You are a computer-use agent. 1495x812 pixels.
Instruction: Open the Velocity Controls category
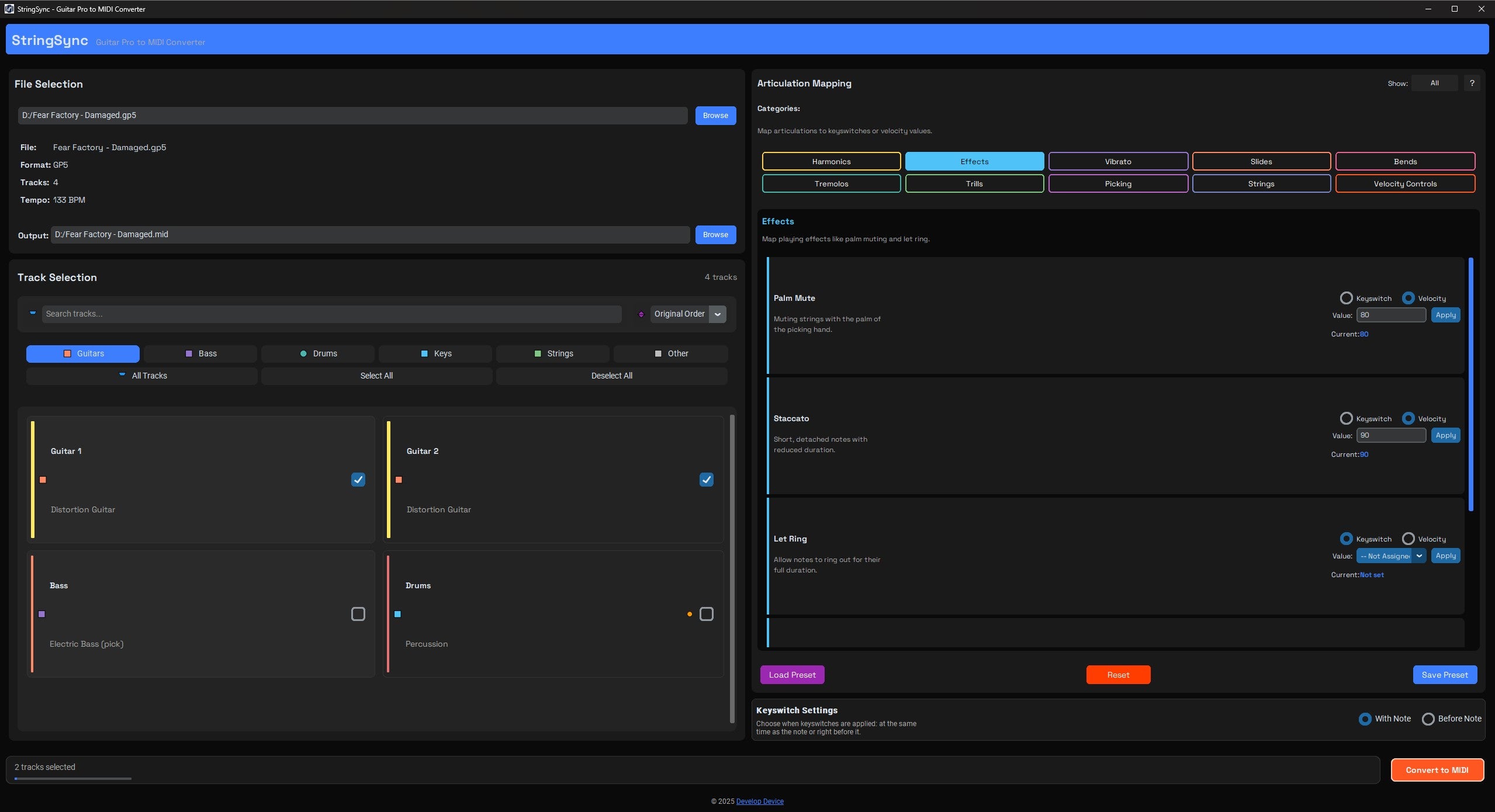pyautogui.click(x=1404, y=183)
